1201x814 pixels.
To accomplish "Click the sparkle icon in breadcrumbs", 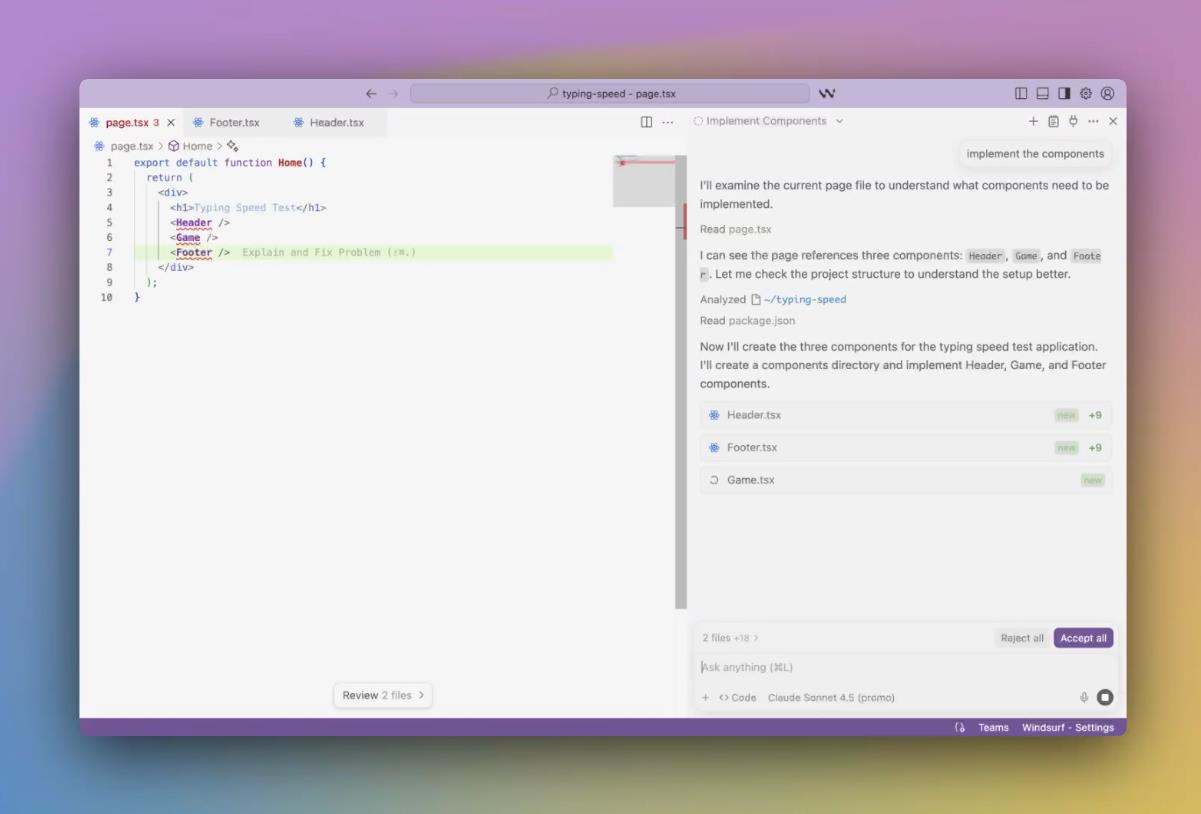I will pyautogui.click(x=233, y=146).
